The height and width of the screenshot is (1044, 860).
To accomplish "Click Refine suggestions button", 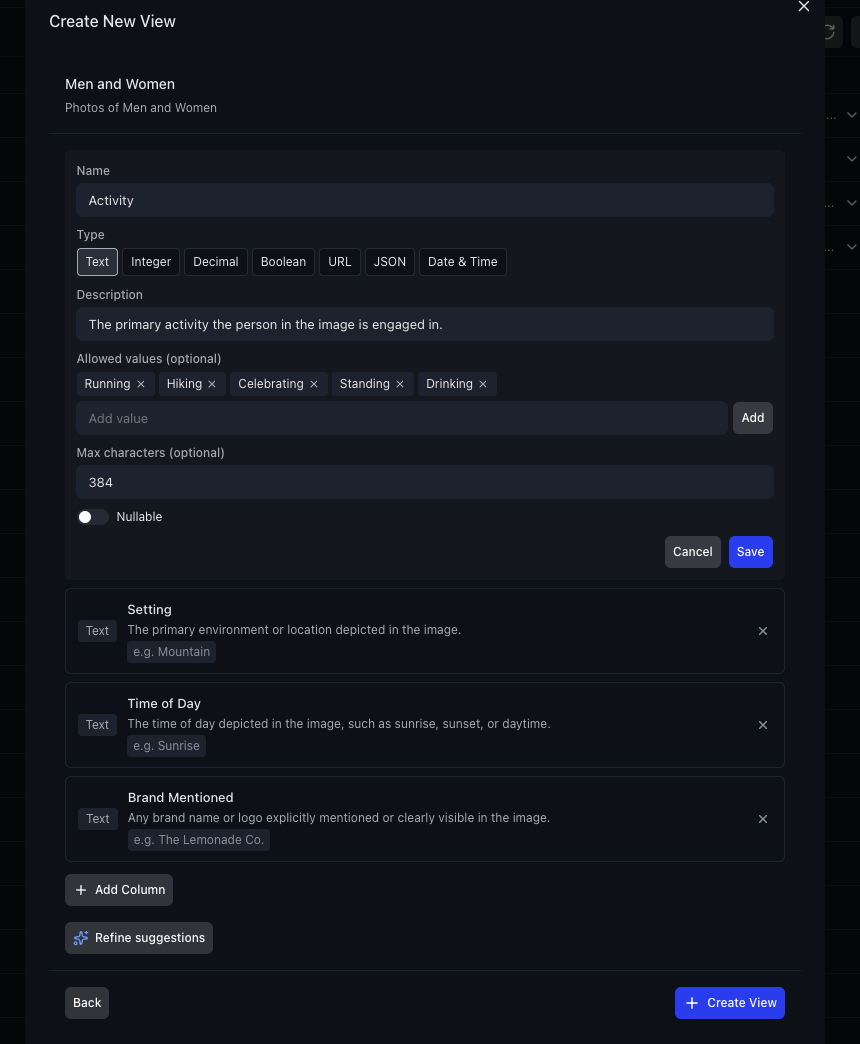I will pyautogui.click(x=139, y=938).
